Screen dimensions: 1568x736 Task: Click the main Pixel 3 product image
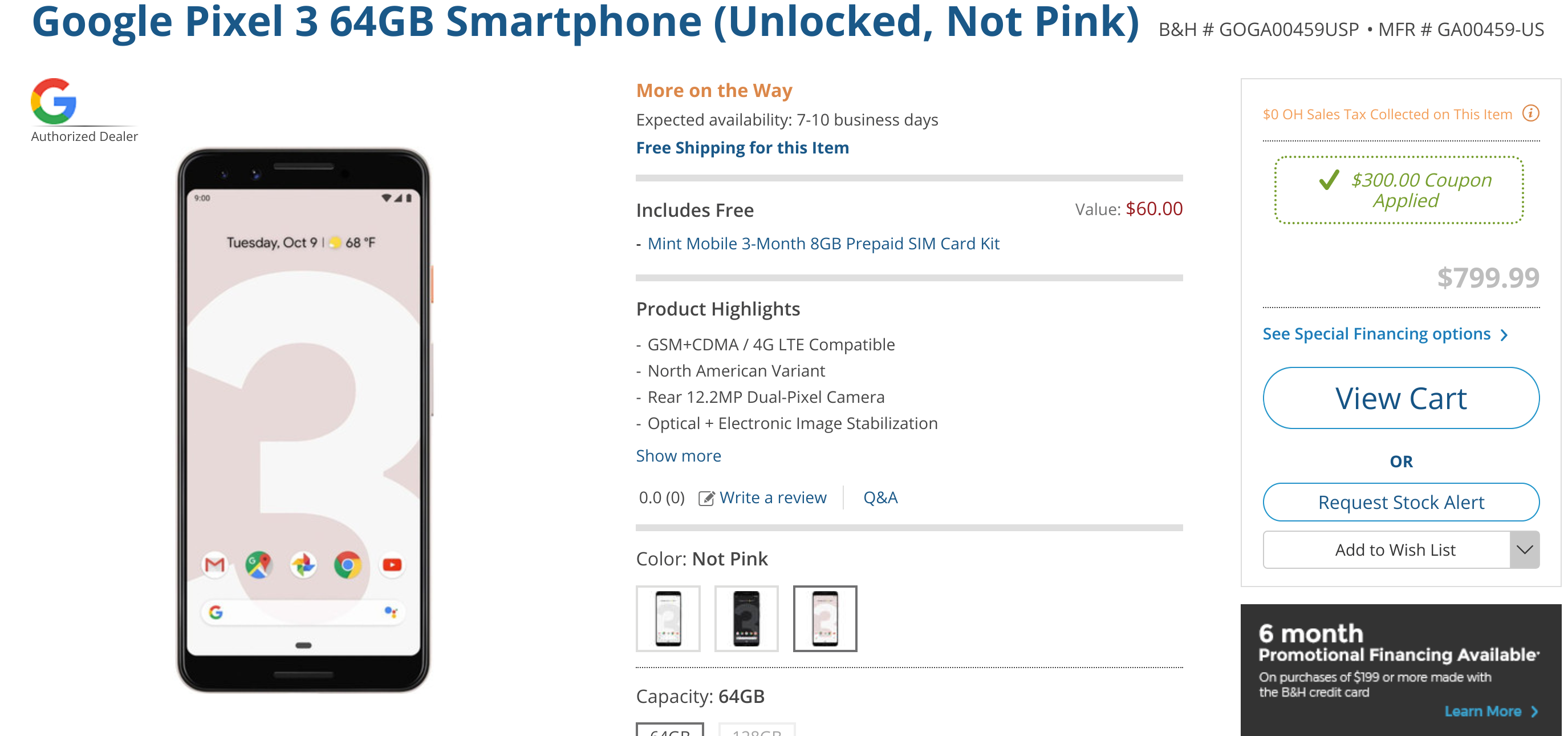tap(303, 427)
